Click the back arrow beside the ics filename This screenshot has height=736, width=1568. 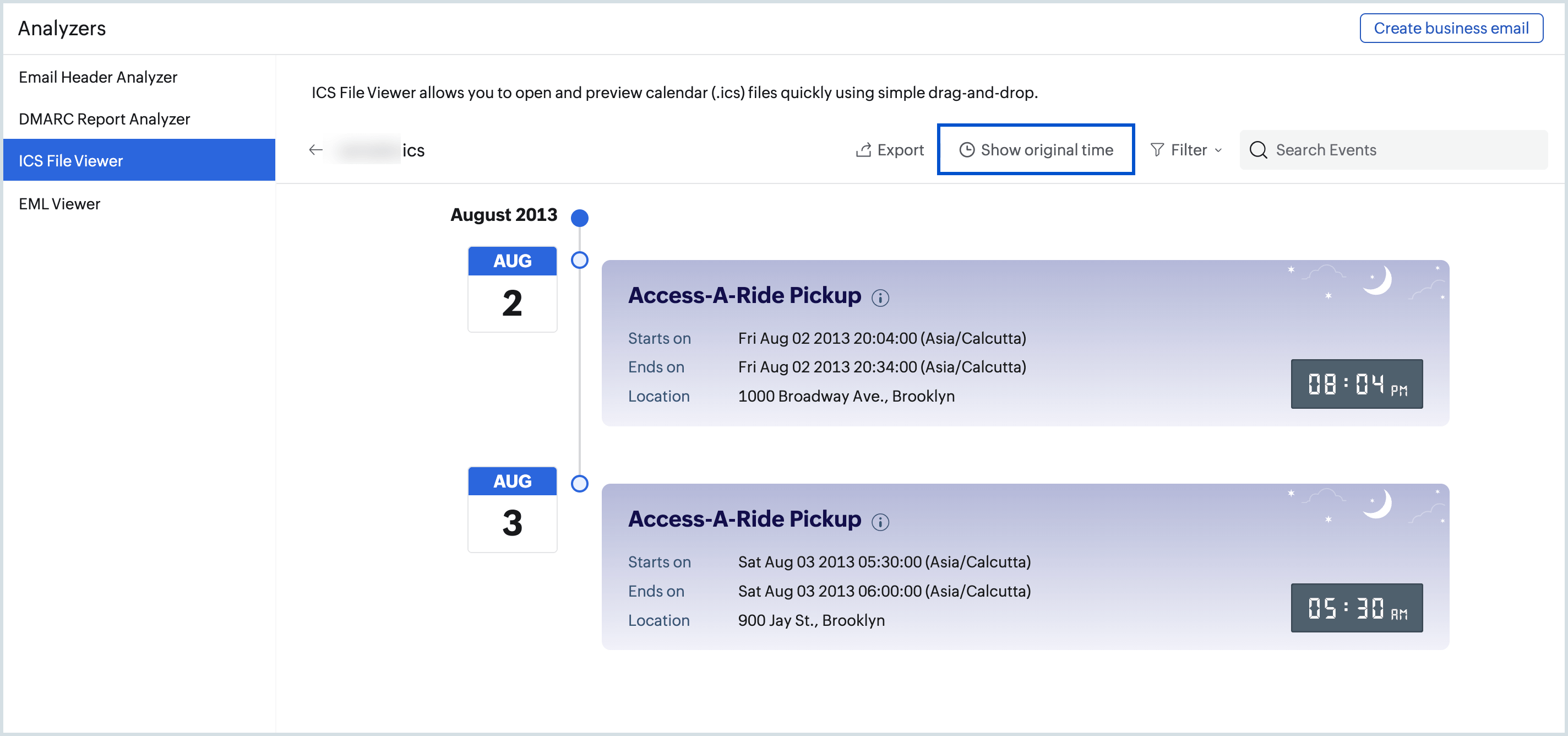[x=315, y=150]
